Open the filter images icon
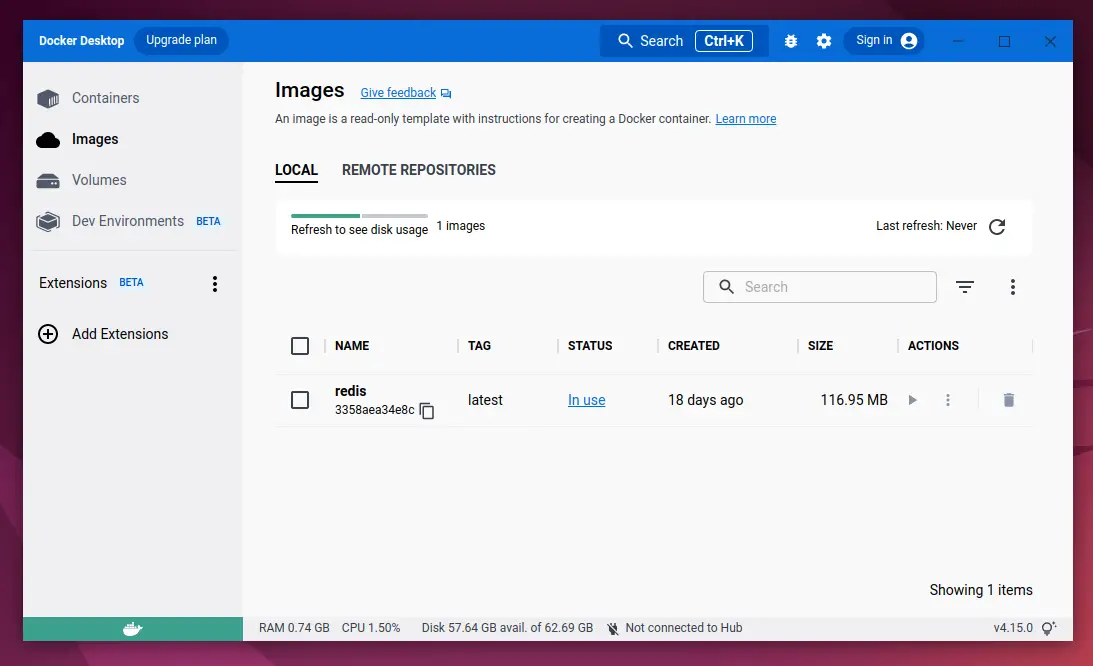This screenshot has height=666, width=1093. click(x=965, y=287)
